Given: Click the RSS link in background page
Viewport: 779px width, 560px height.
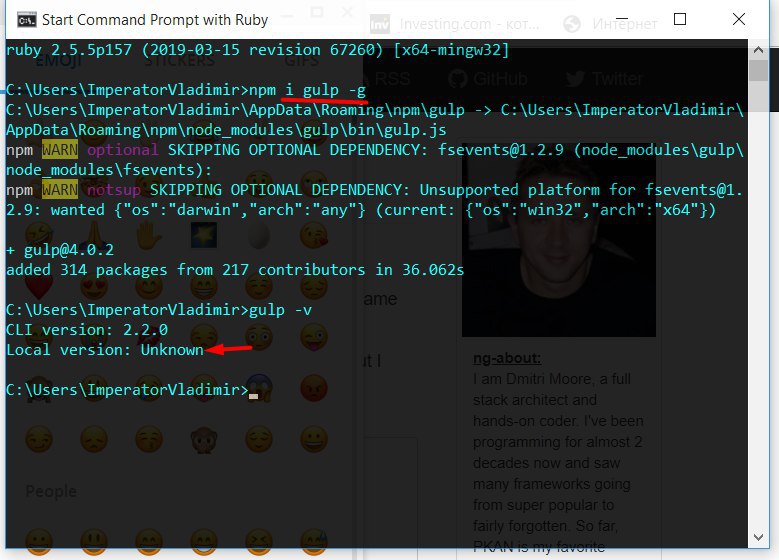Looking at the screenshot, I should pos(392,79).
